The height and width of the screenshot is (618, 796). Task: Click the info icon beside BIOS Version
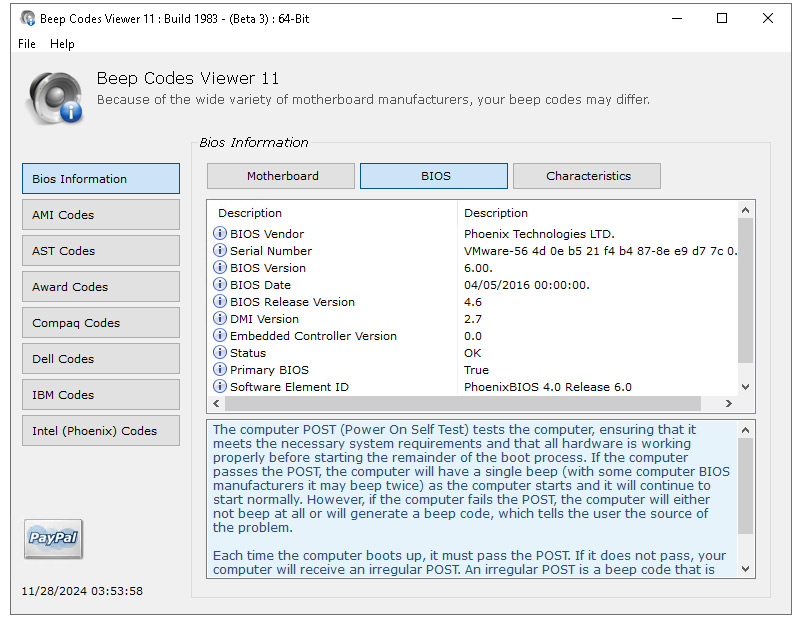(219, 268)
